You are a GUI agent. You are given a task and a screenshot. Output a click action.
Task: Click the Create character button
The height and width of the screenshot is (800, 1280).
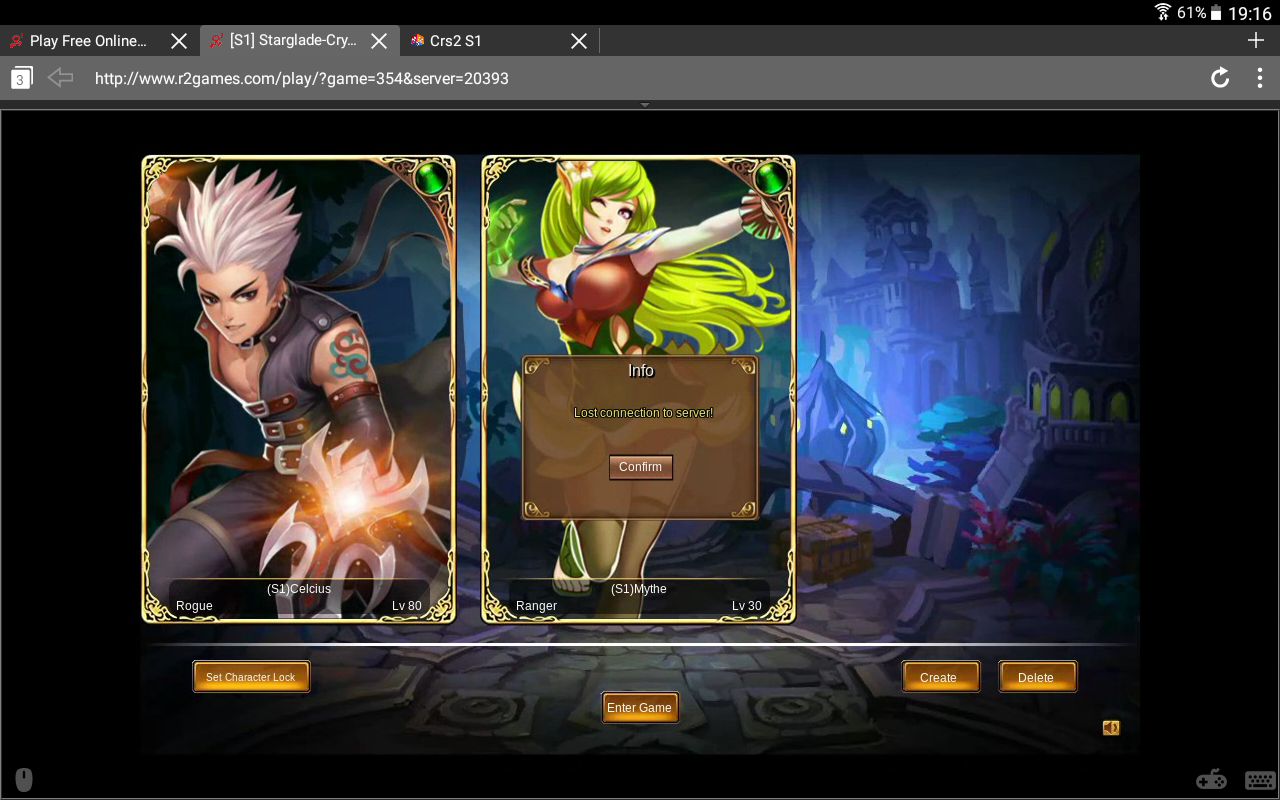click(939, 677)
